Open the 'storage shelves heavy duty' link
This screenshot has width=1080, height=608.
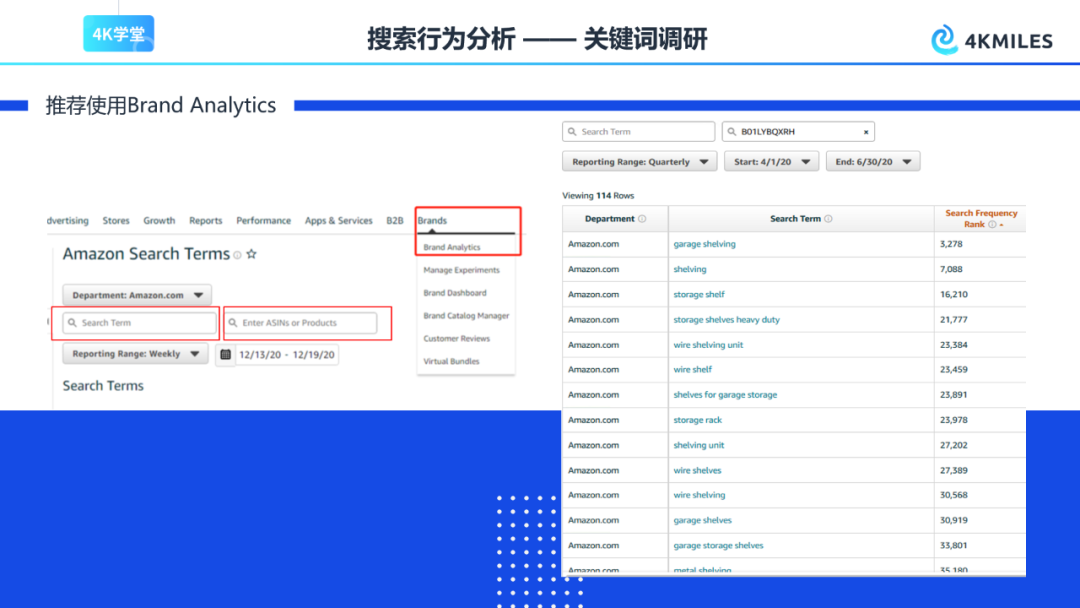point(726,320)
